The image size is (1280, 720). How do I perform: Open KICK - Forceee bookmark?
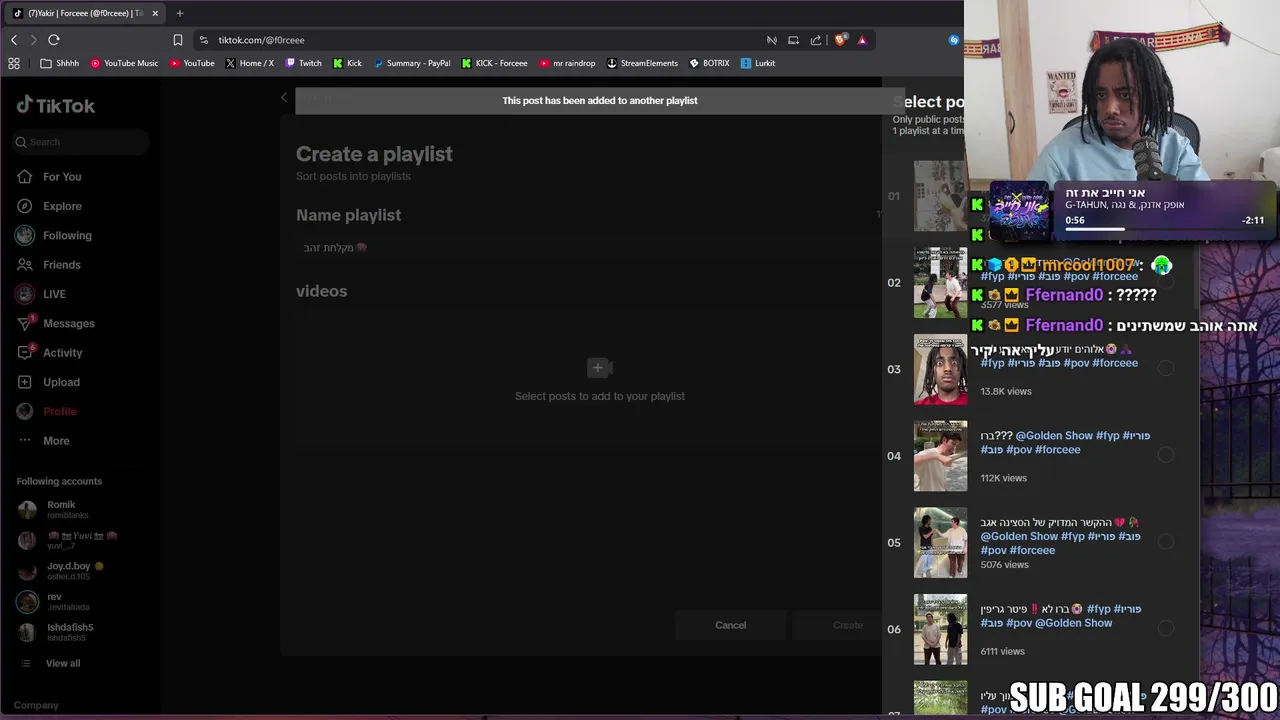click(x=495, y=63)
